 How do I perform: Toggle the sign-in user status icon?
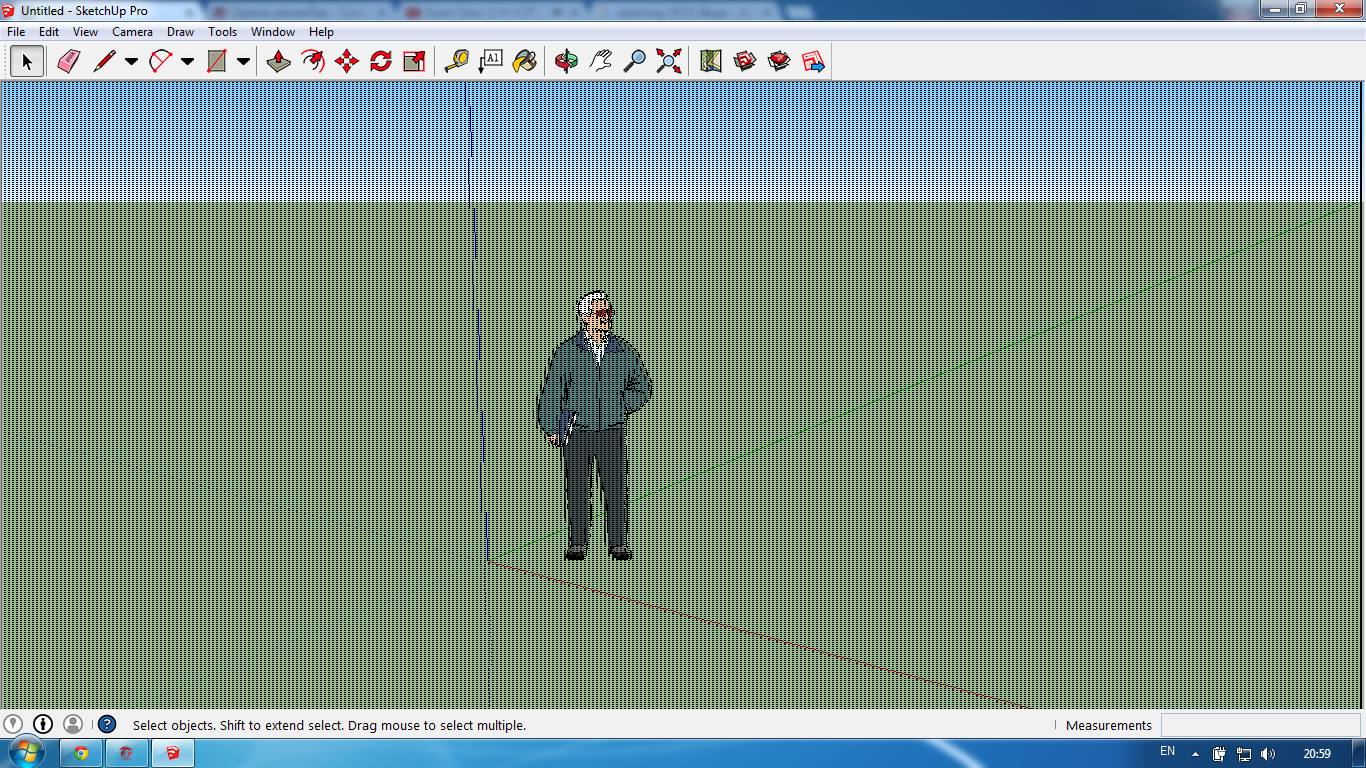(73, 724)
